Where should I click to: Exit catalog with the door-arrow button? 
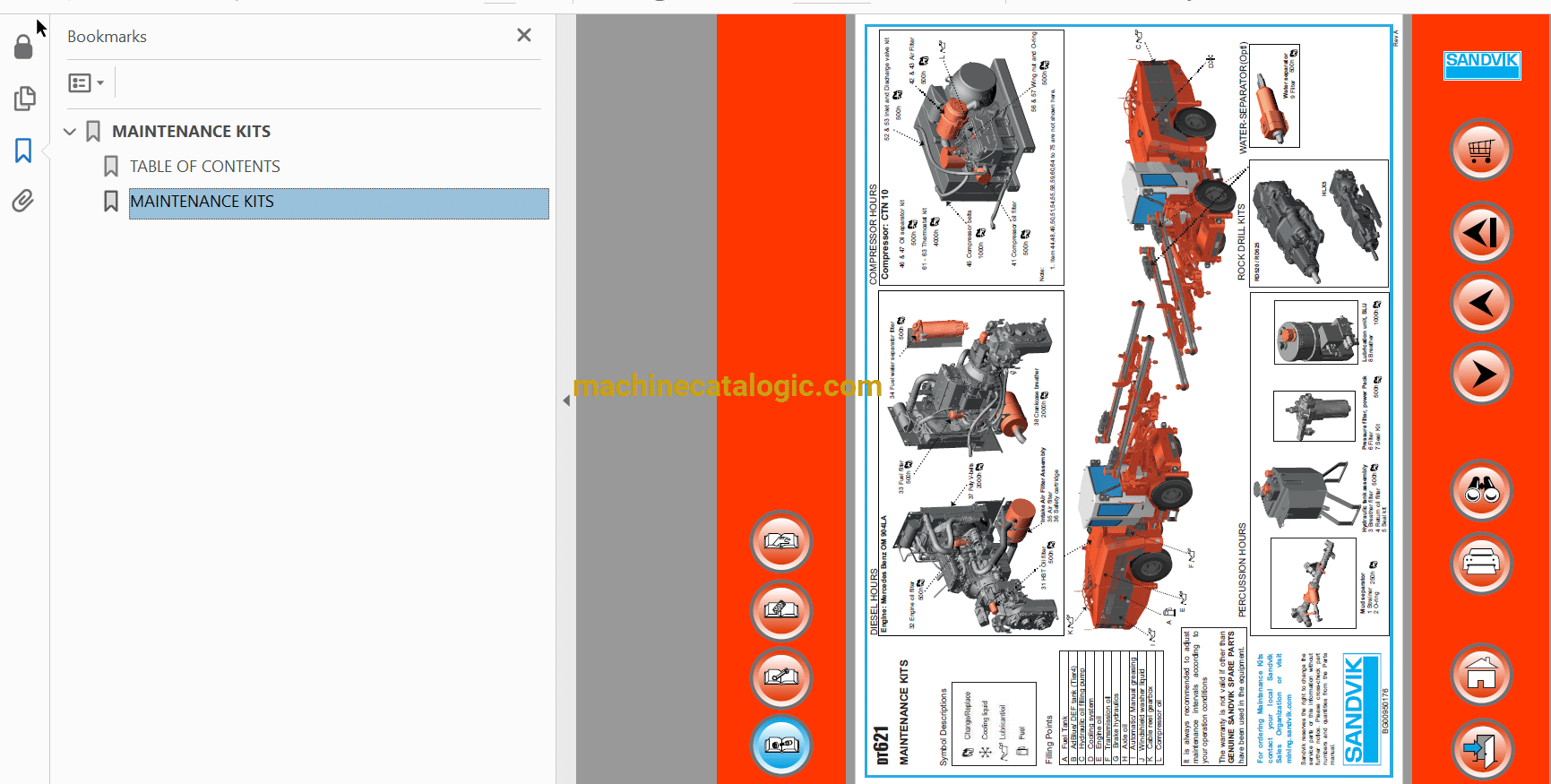[x=1481, y=749]
